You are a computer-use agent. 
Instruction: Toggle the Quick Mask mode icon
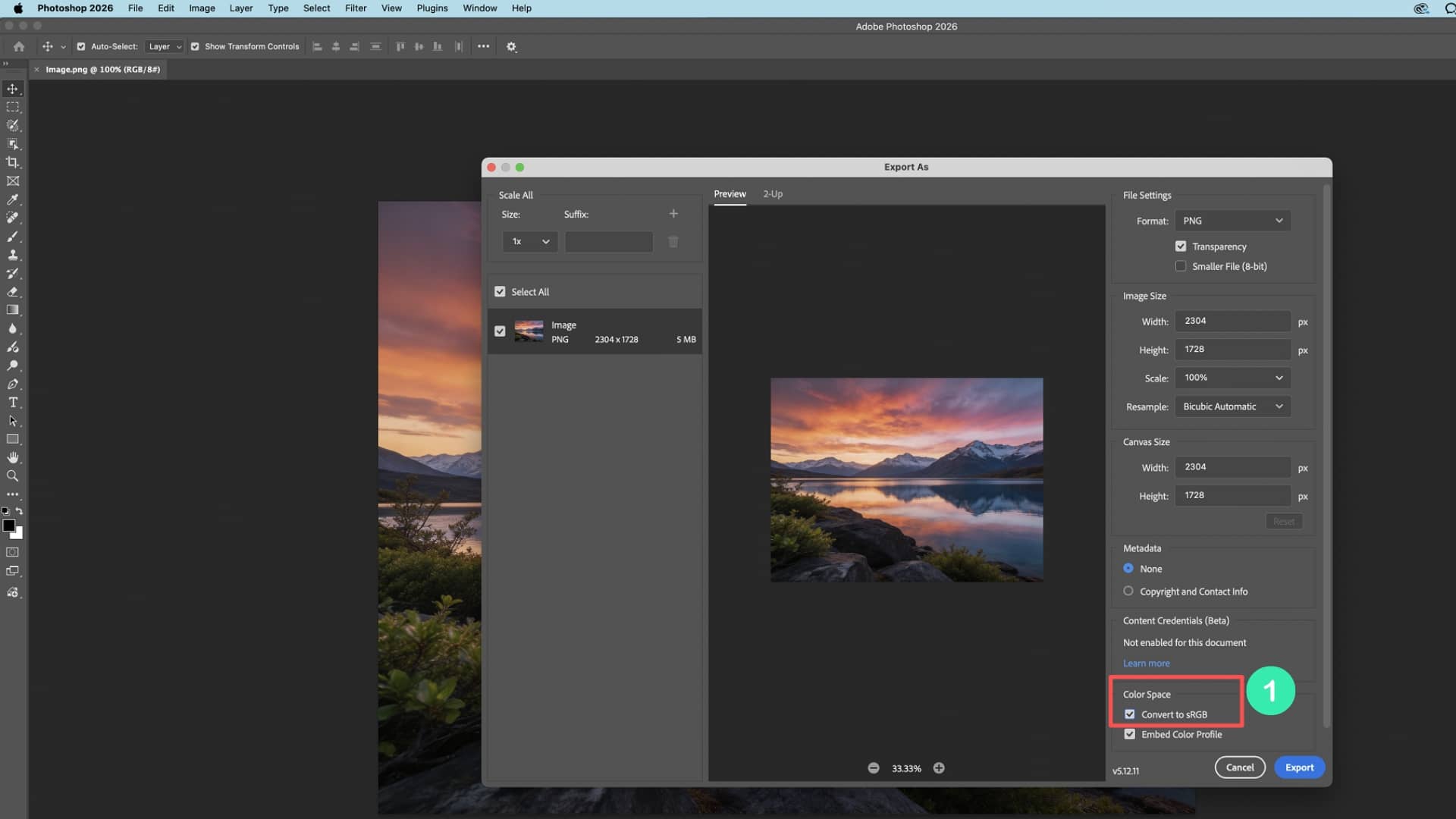click(13, 552)
